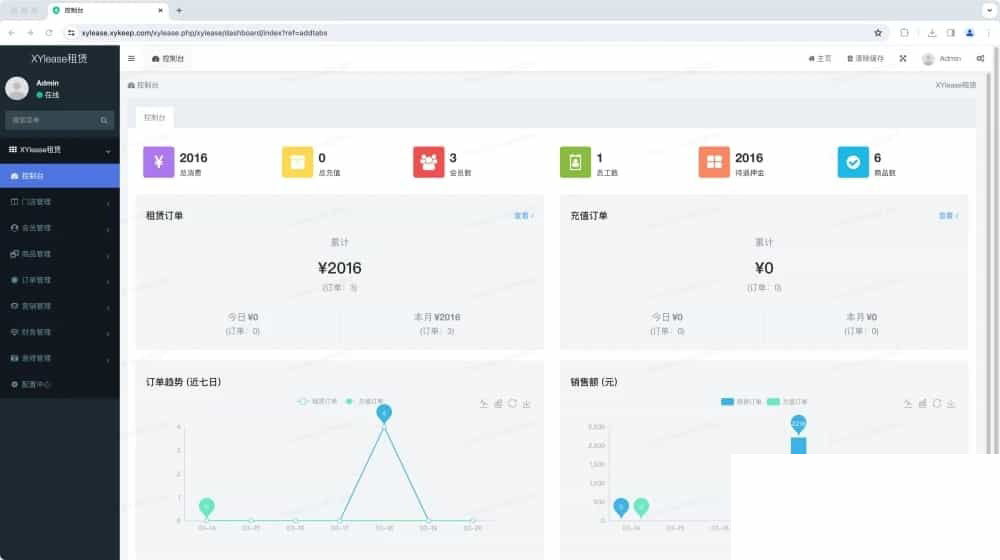Click the green staff count icon
The width and height of the screenshot is (1000, 560).
tap(575, 162)
